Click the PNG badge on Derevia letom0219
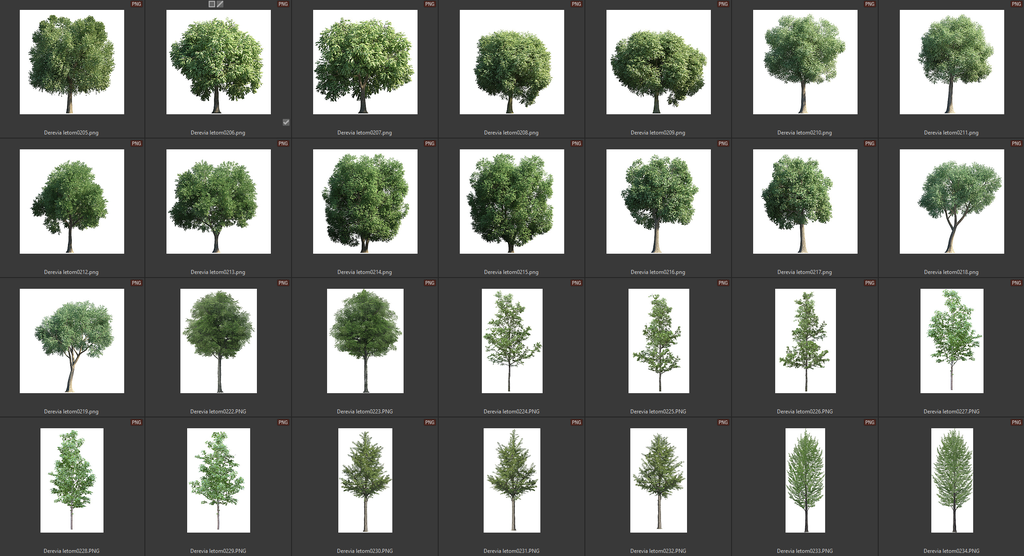The image size is (1024, 556). pos(136,283)
